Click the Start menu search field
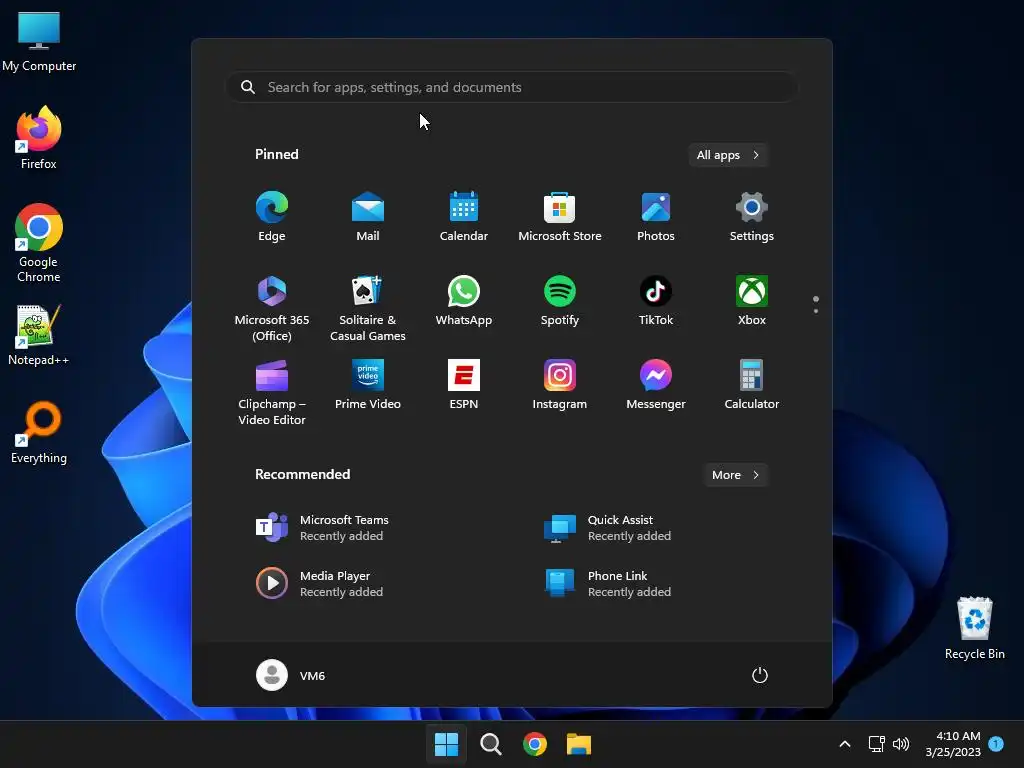The width and height of the screenshot is (1024, 768). tap(511, 87)
